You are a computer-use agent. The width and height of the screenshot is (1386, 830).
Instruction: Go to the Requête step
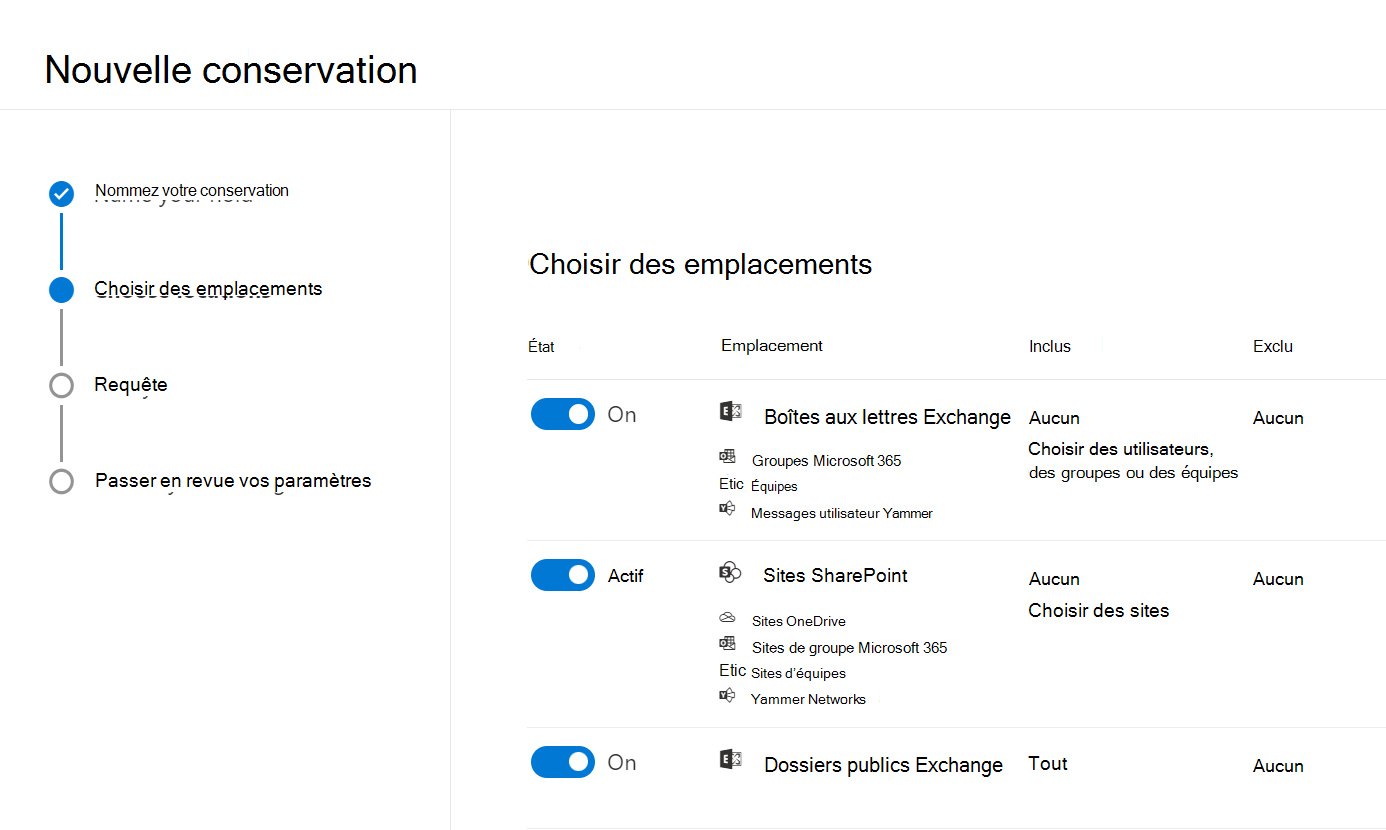pos(131,385)
